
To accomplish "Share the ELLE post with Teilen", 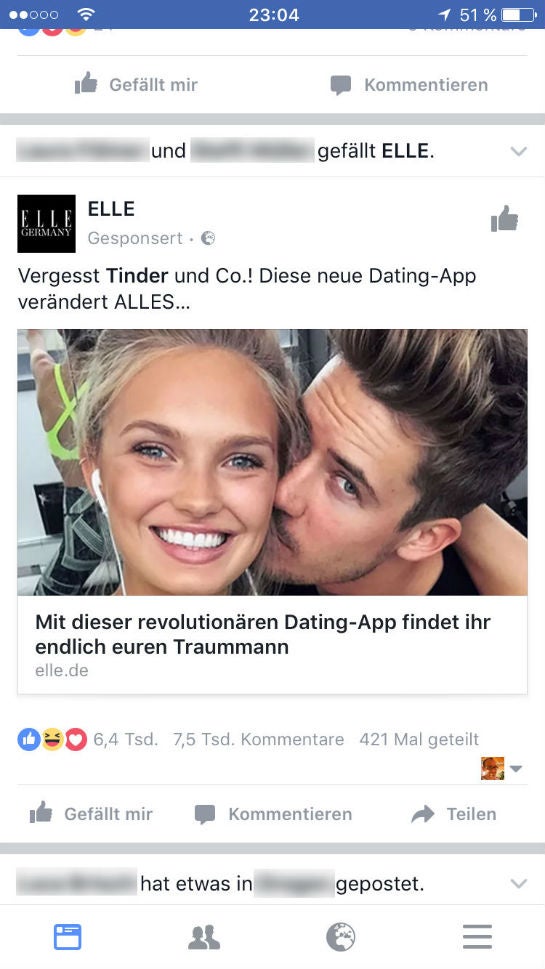I will (454, 814).
